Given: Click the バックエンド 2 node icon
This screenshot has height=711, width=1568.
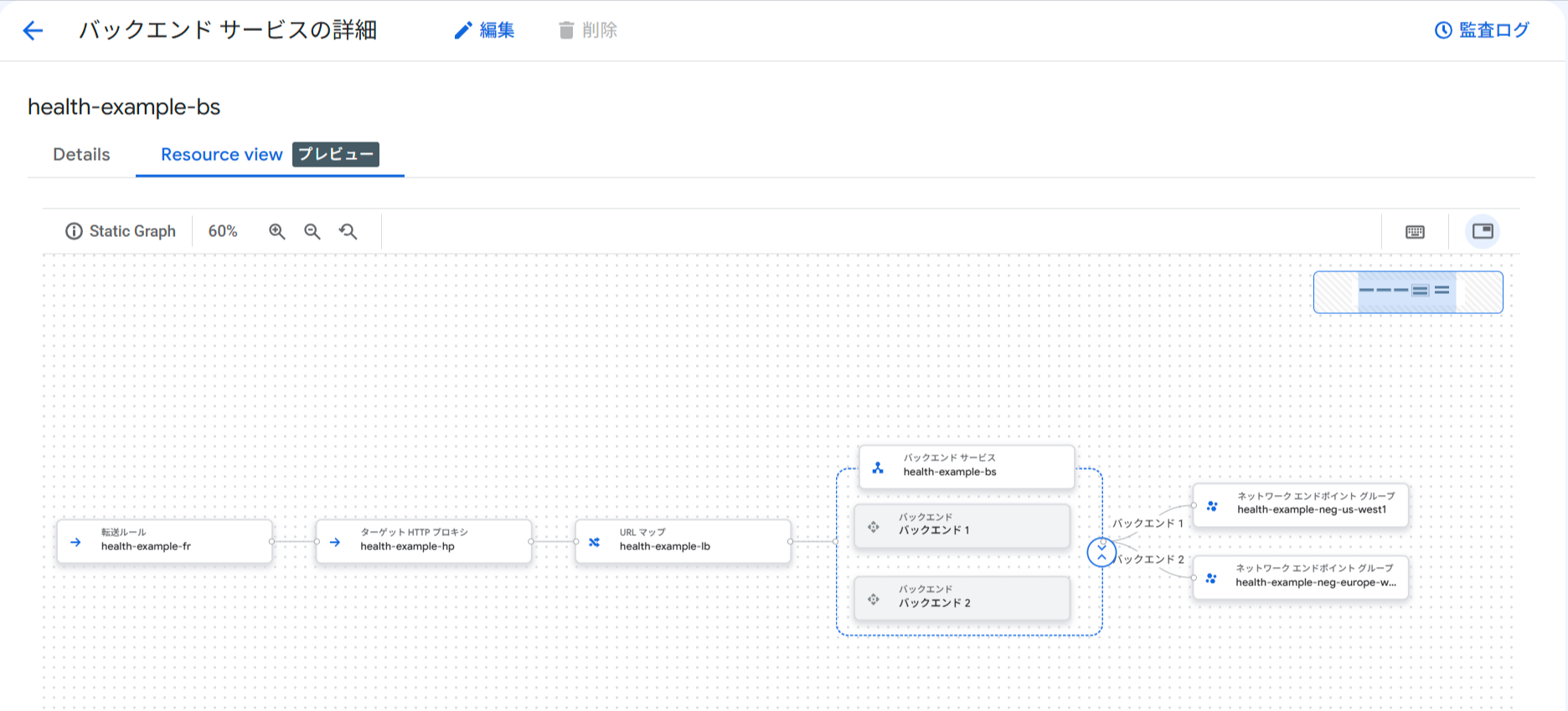Looking at the screenshot, I should point(874,600).
